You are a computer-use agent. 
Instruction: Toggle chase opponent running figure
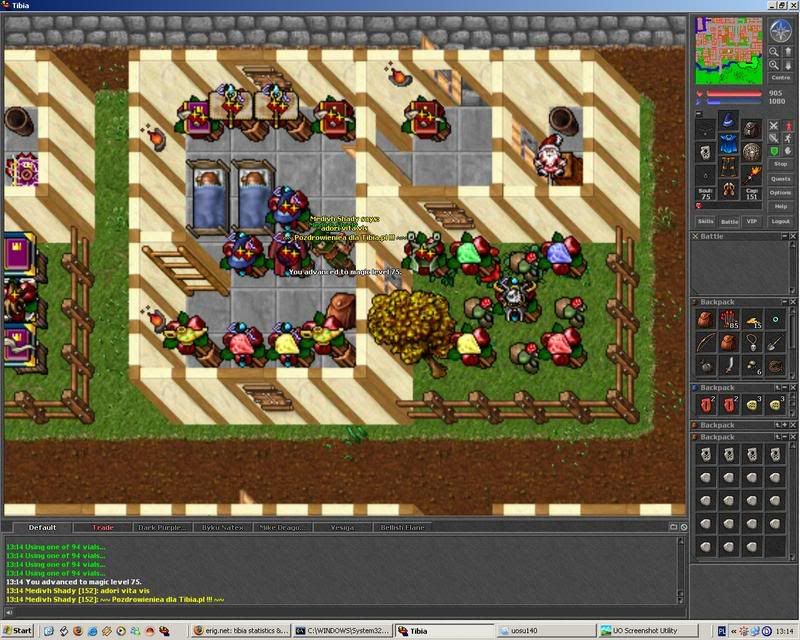[788, 138]
